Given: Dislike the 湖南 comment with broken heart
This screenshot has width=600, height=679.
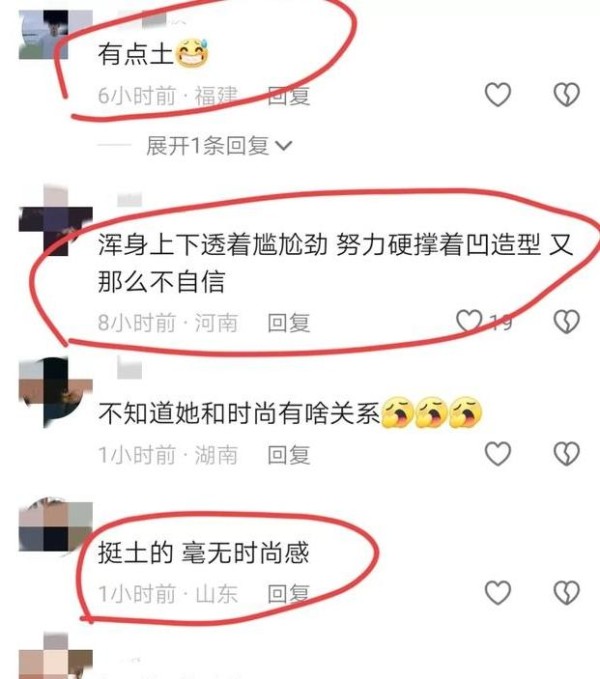Looking at the screenshot, I should [x=567, y=453].
